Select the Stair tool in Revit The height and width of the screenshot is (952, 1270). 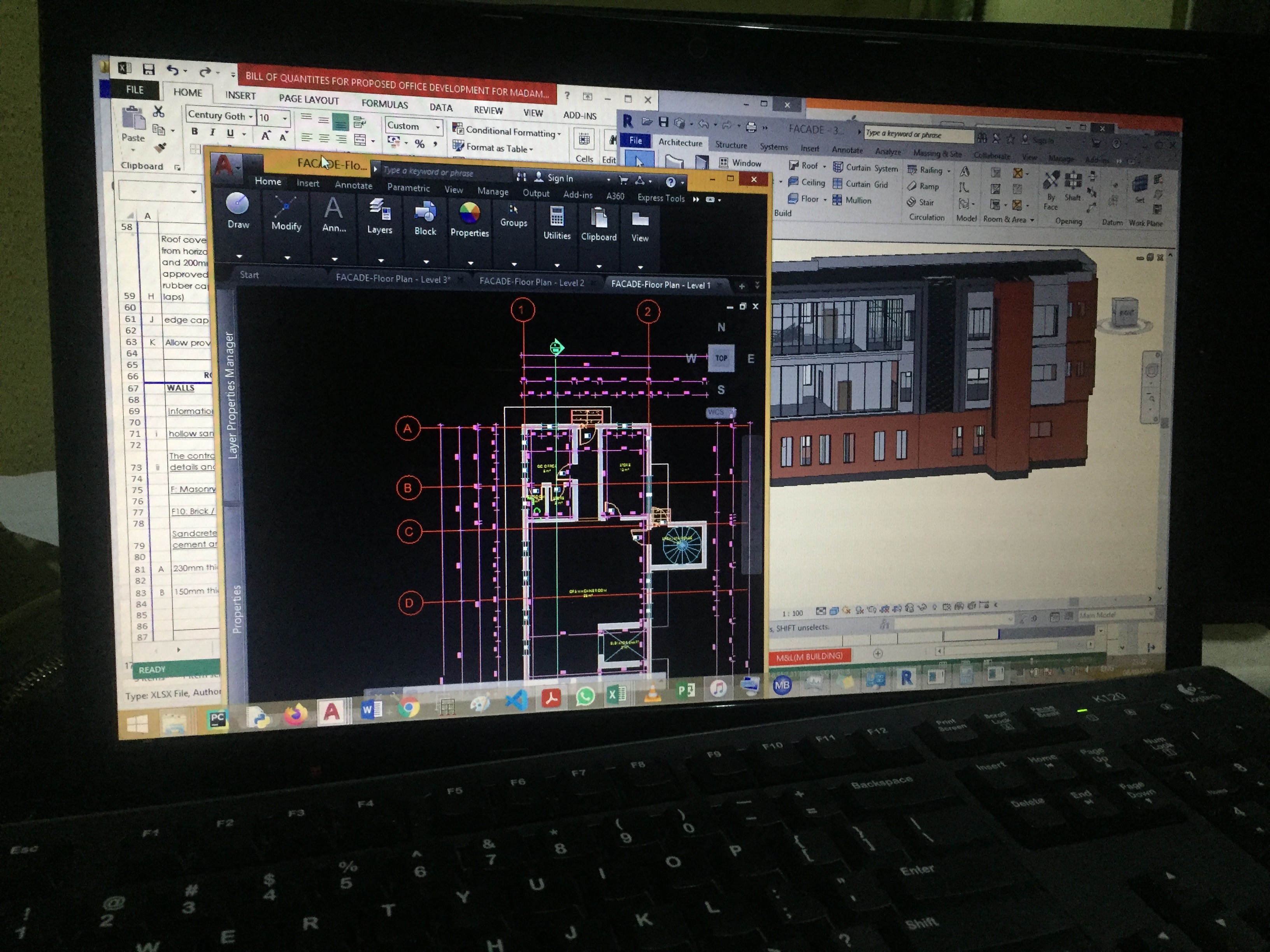(x=920, y=202)
